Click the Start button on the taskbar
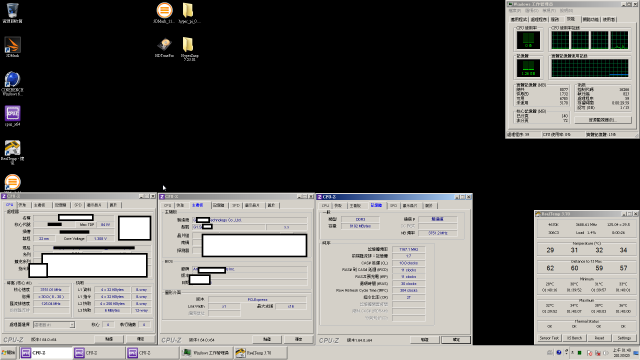The width and height of the screenshot is (640, 360). click(x=9, y=353)
